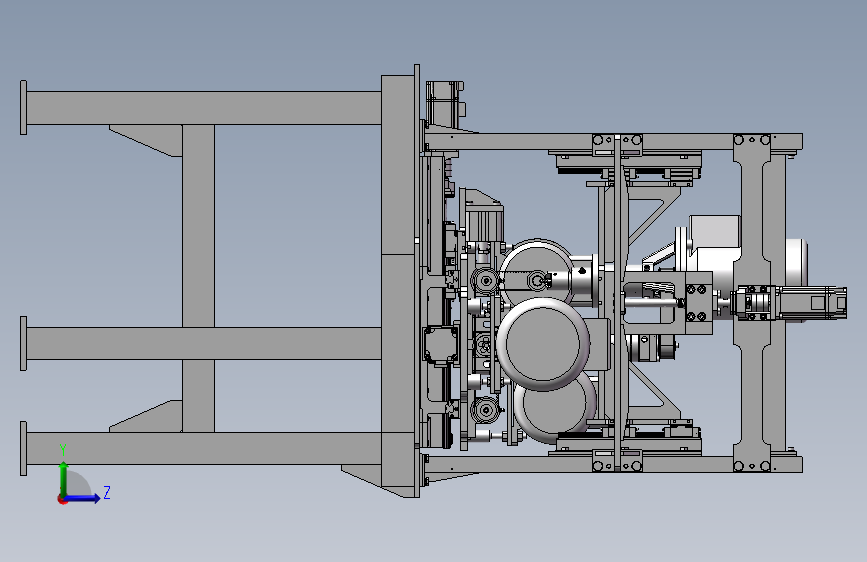The image size is (867, 562).
Task: Click the green Y axis of the triad
Action: (x=64, y=478)
